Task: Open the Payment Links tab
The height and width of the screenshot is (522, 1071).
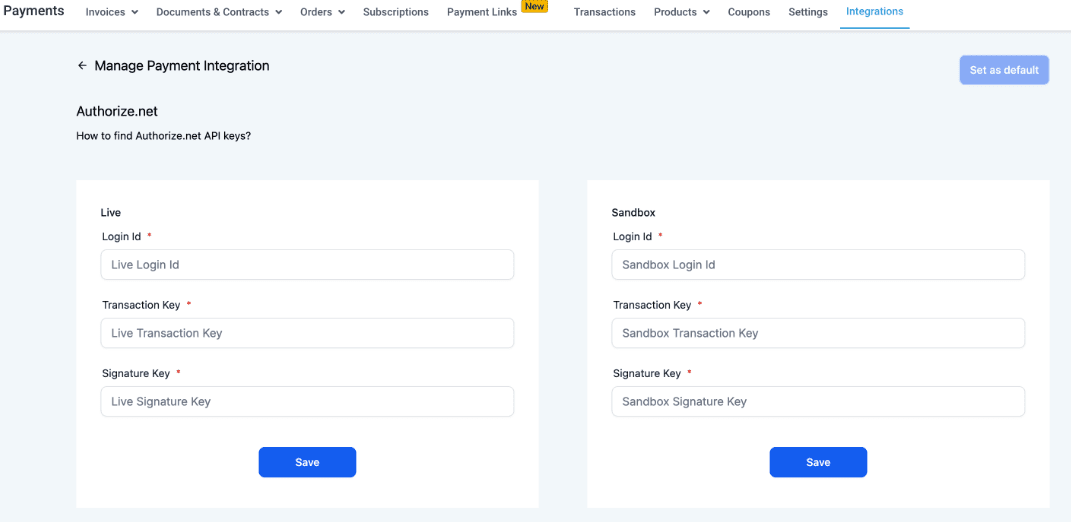Action: point(482,12)
